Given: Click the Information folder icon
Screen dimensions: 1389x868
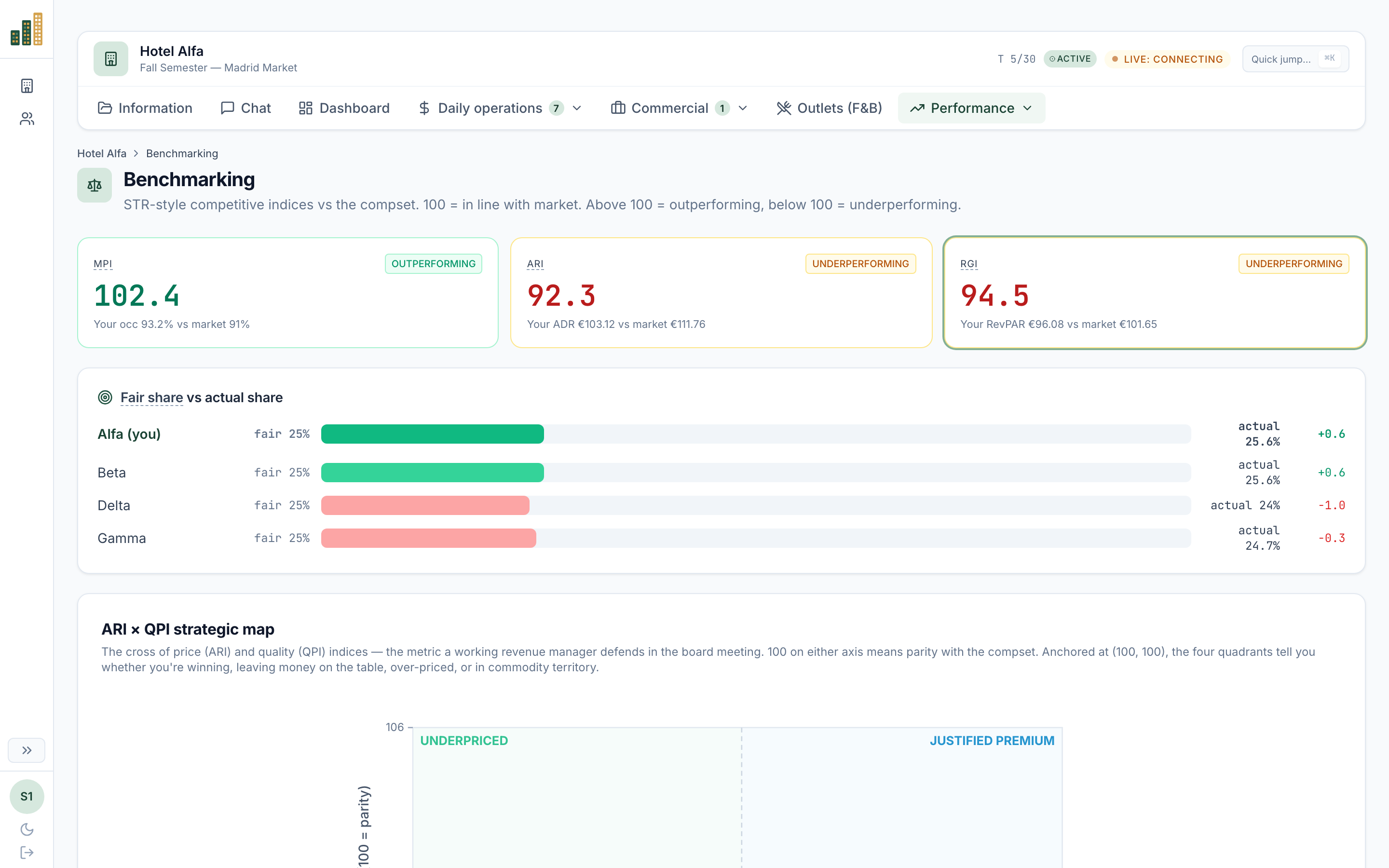Looking at the screenshot, I should click(x=105, y=108).
